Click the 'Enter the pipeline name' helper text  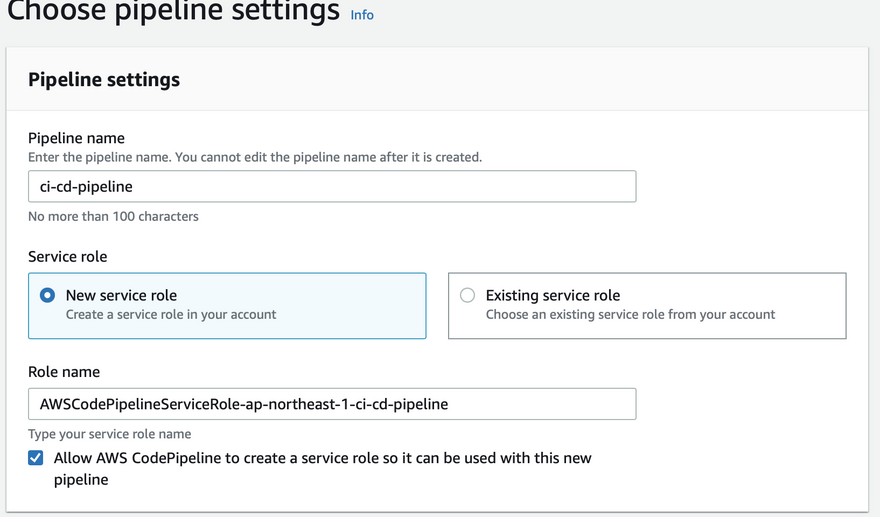(x=254, y=157)
